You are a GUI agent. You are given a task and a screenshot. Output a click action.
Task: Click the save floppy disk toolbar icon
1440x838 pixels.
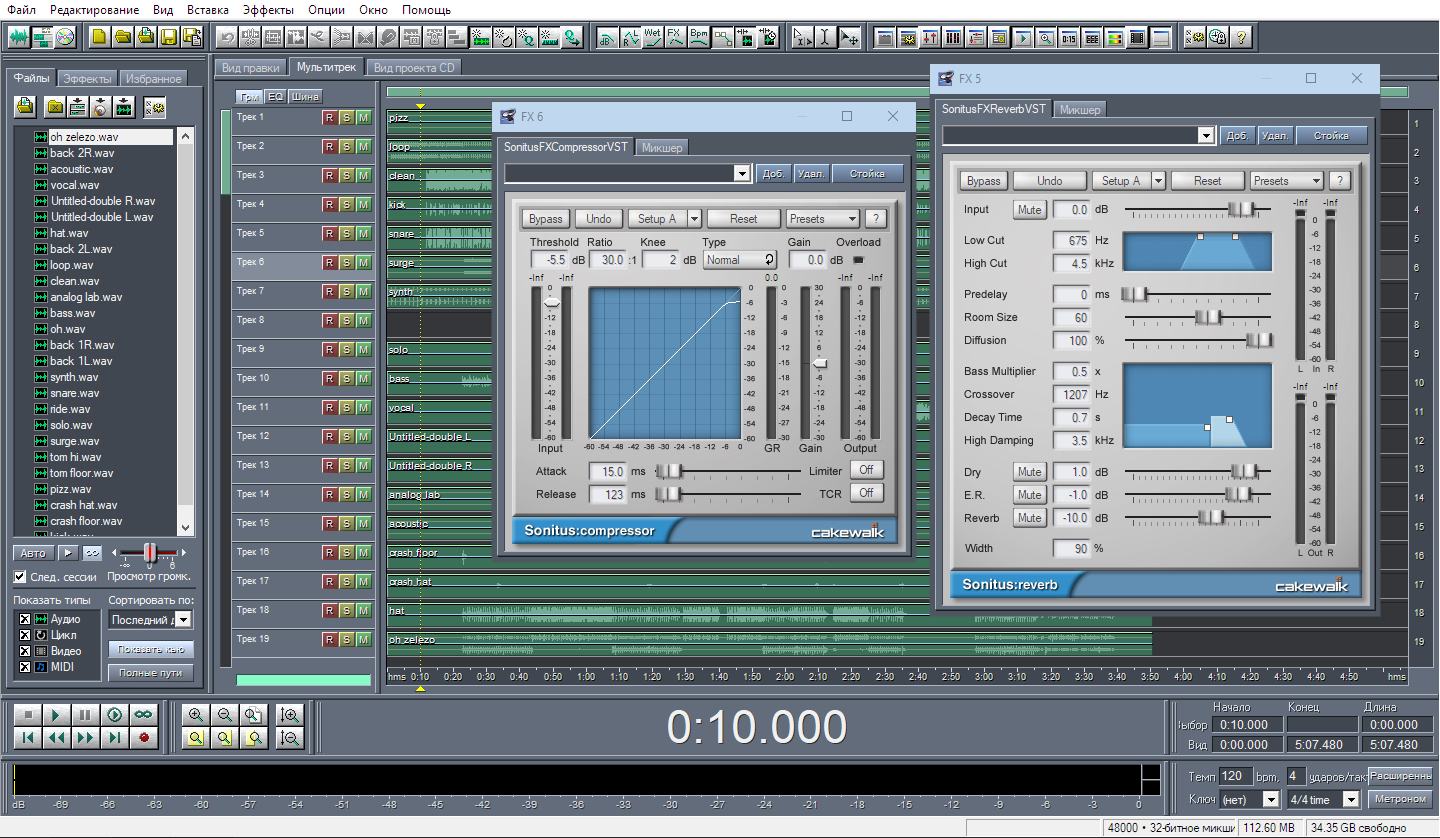coord(169,38)
